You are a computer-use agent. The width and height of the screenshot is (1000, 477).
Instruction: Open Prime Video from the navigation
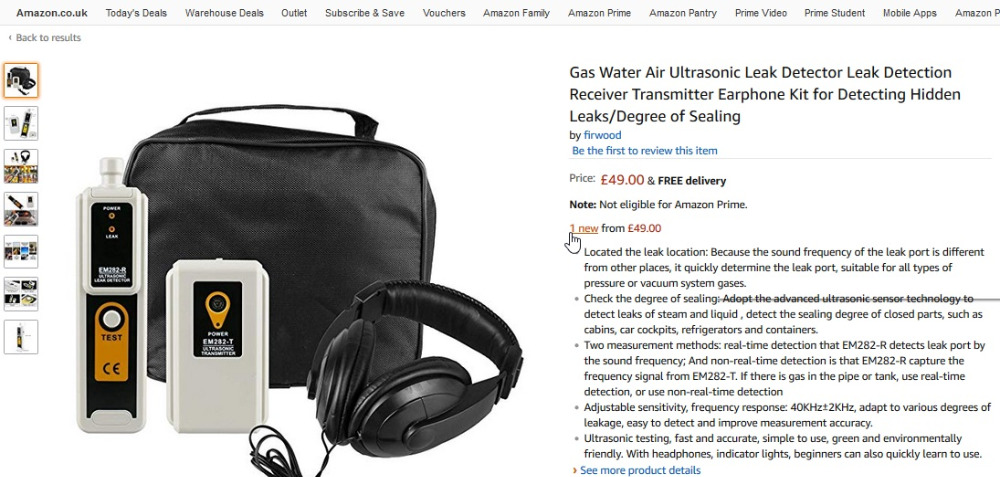761,13
